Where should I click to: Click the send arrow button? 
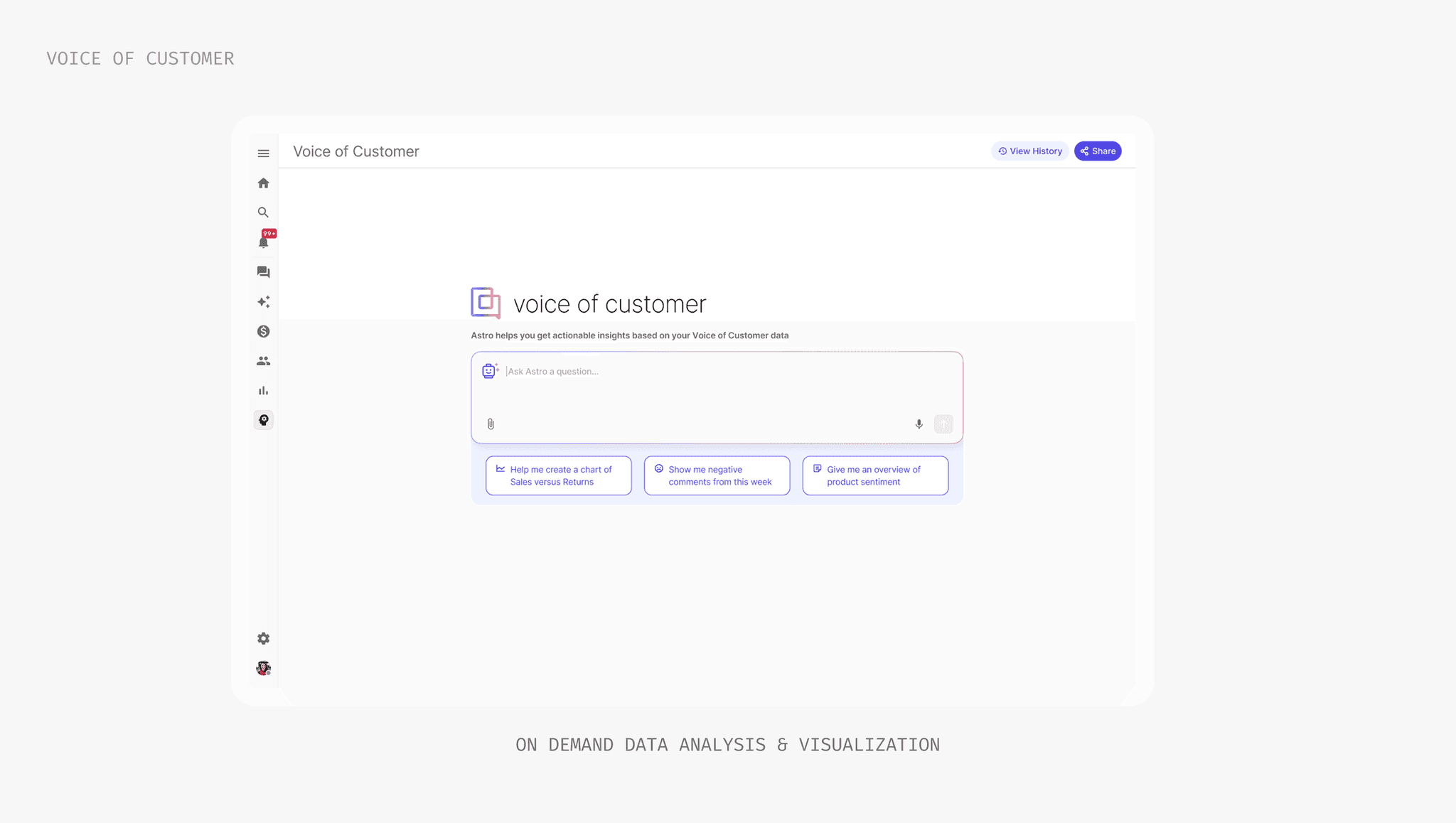[943, 424]
